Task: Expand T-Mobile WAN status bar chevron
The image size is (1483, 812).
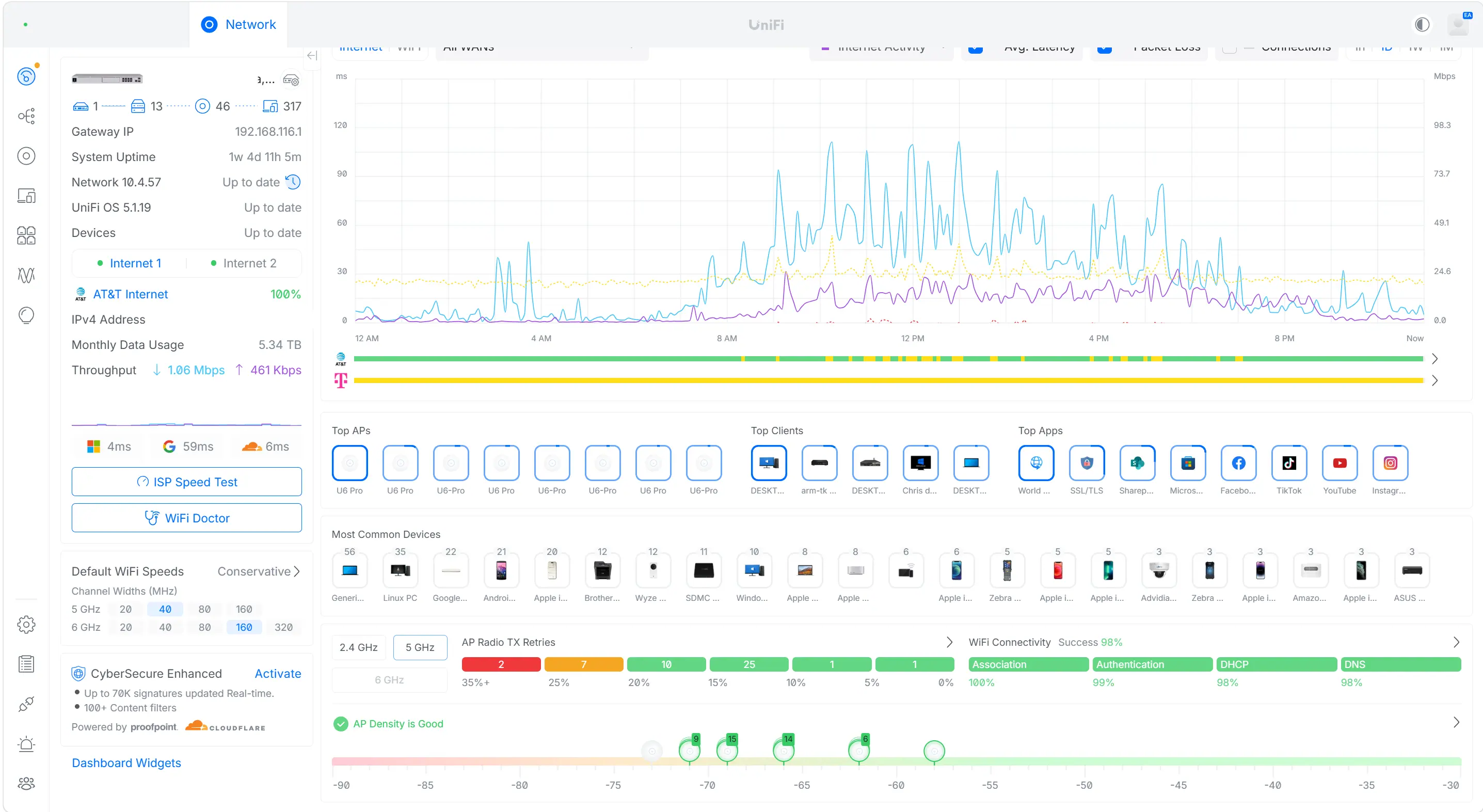Action: click(1434, 380)
